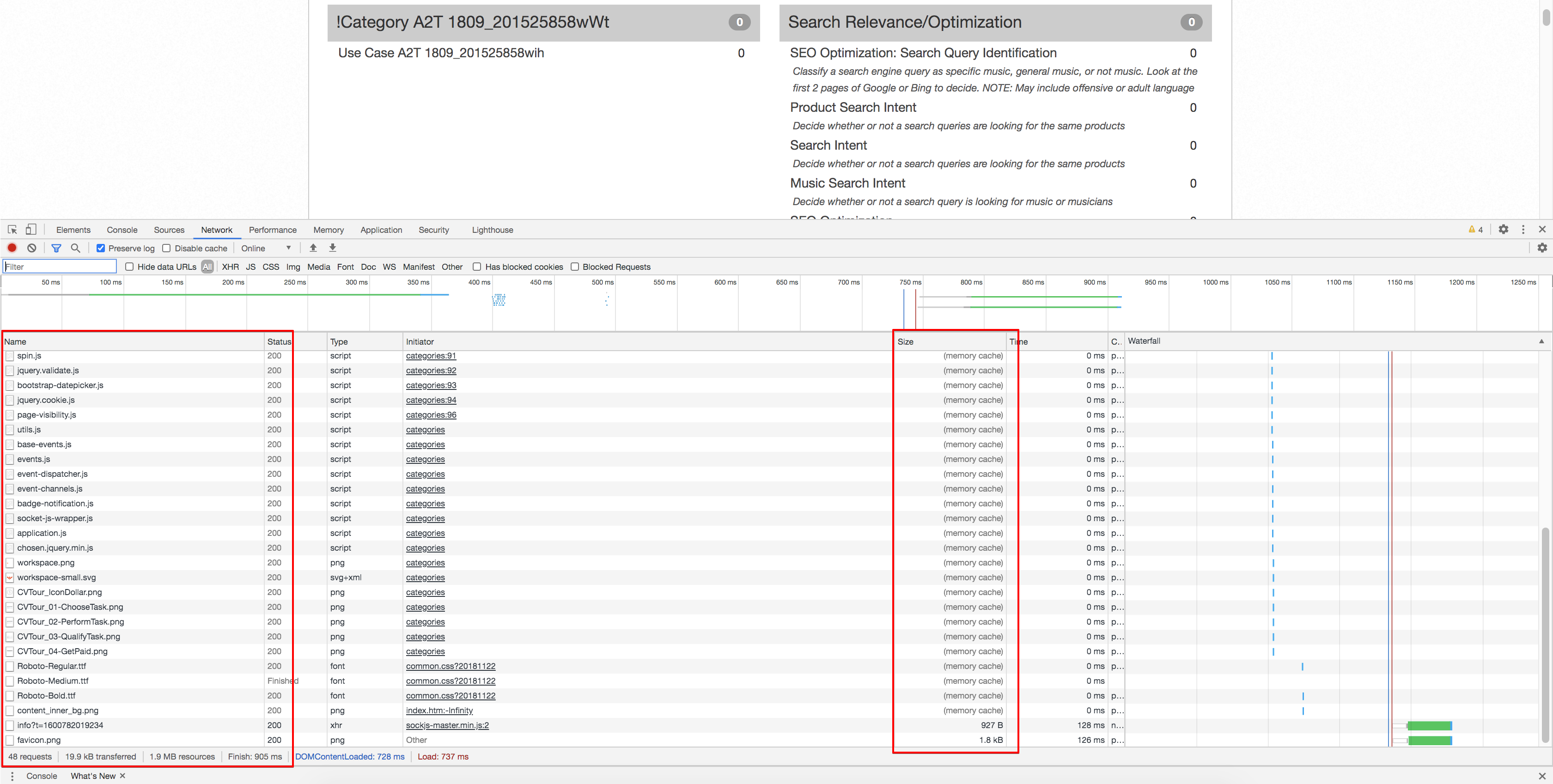Activate the inspect element picker icon
Screen dimensions: 1553x784
tap(12, 230)
